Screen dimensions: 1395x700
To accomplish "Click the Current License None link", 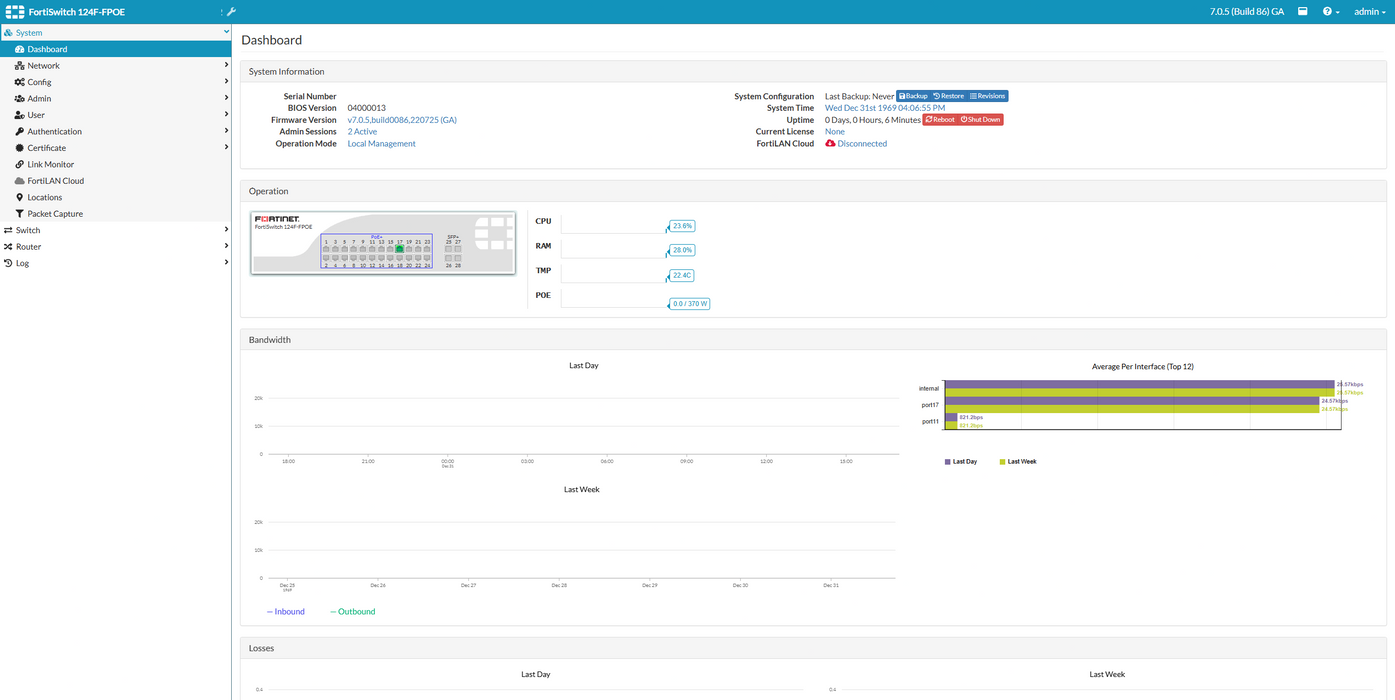I will [x=834, y=132].
